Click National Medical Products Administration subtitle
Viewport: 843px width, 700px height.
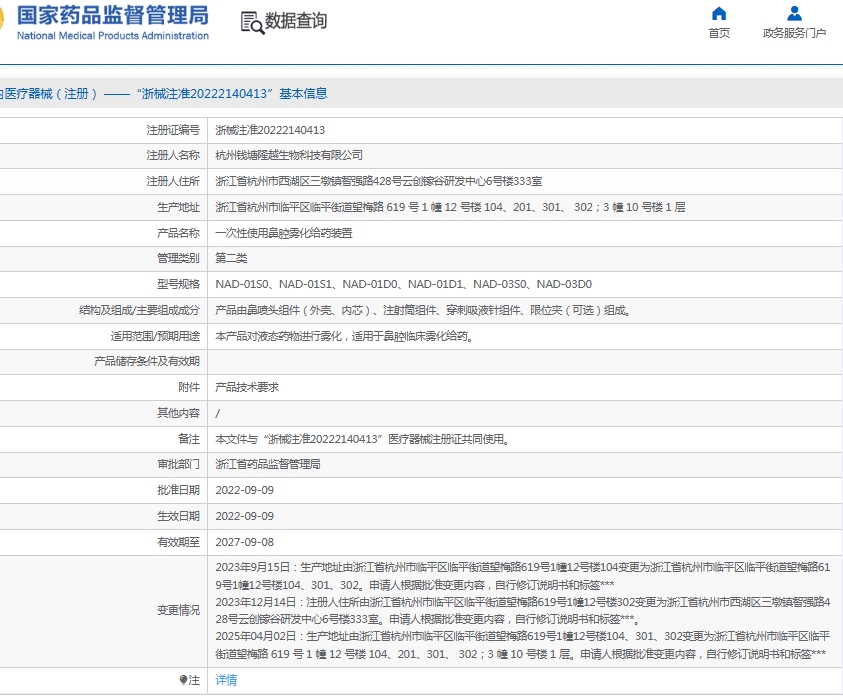click(x=112, y=35)
